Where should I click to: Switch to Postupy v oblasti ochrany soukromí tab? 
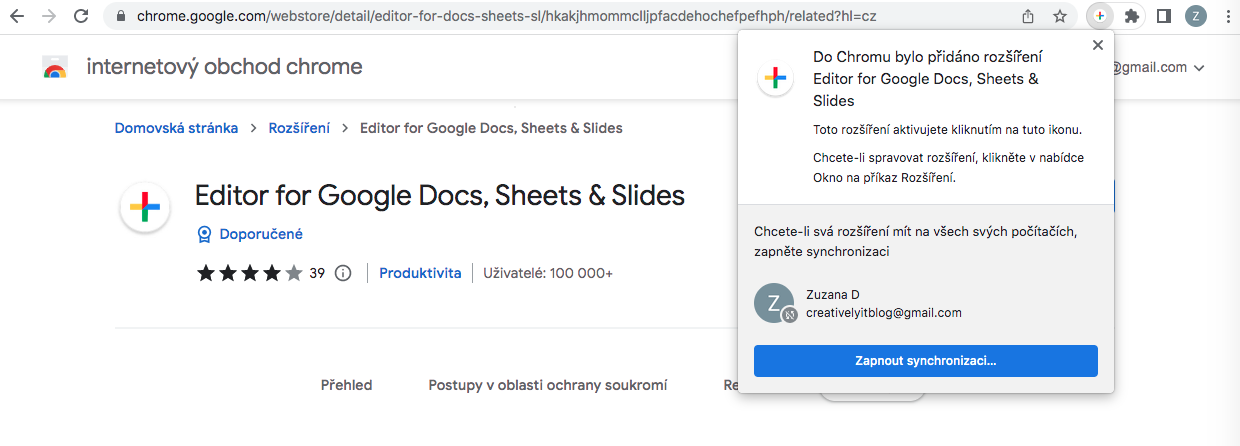548,385
